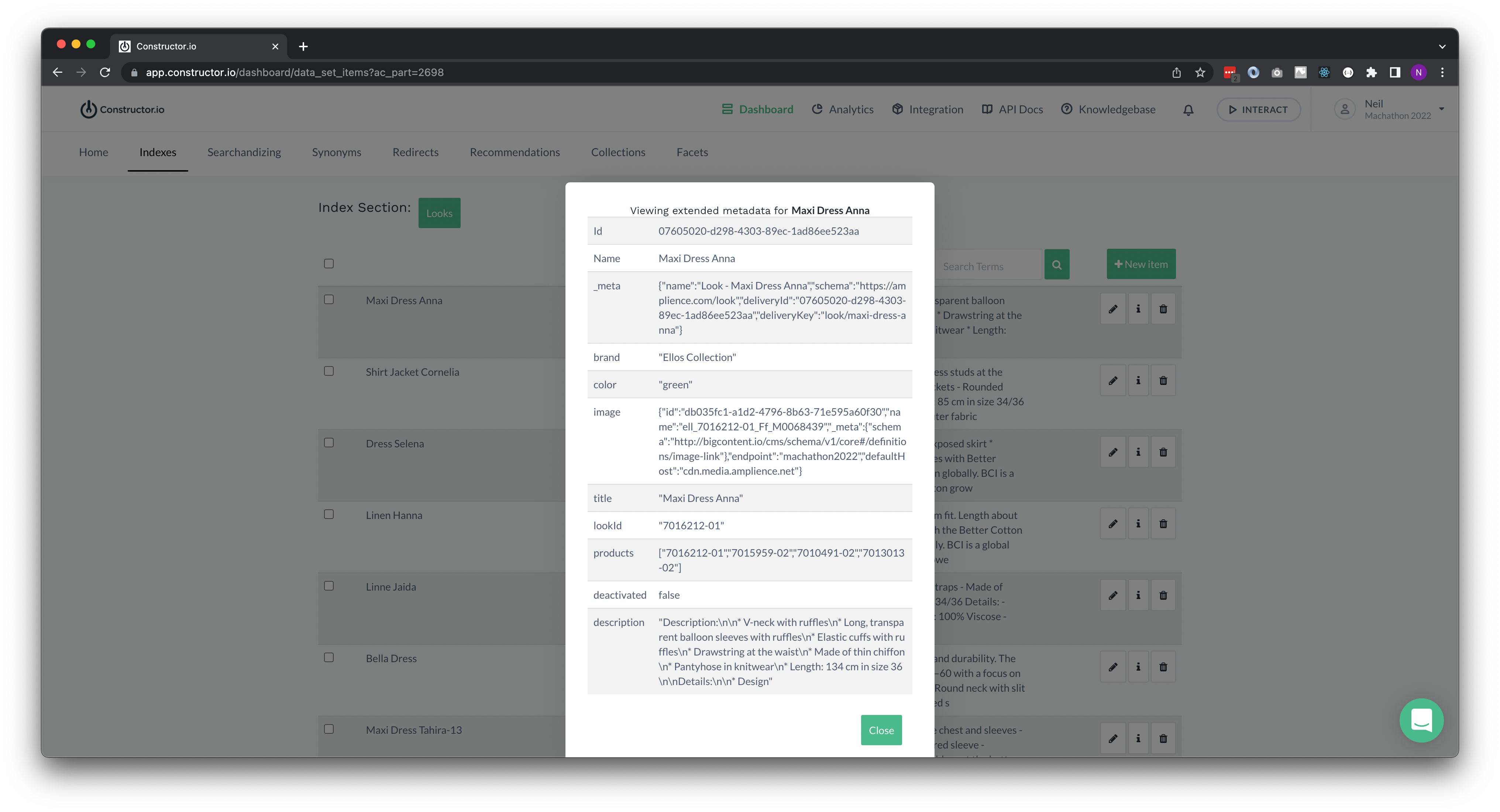Launch INTERACT mode
This screenshot has height=812, width=1500.
(1258, 110)
